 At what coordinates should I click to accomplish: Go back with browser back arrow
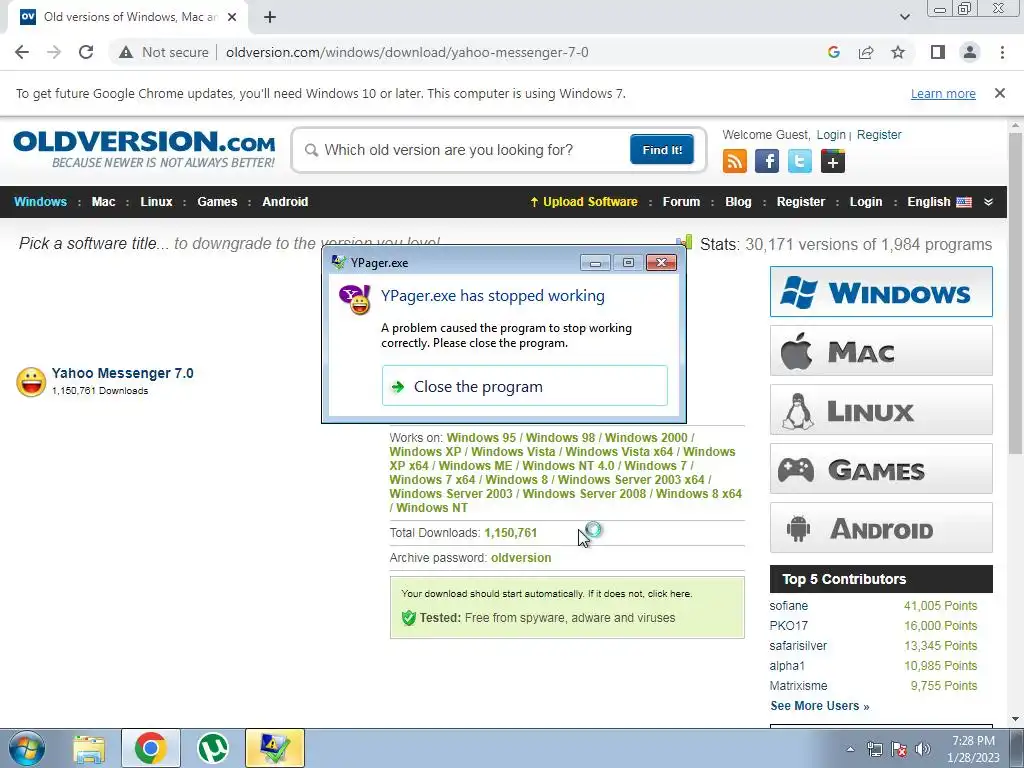coord(22,52)
